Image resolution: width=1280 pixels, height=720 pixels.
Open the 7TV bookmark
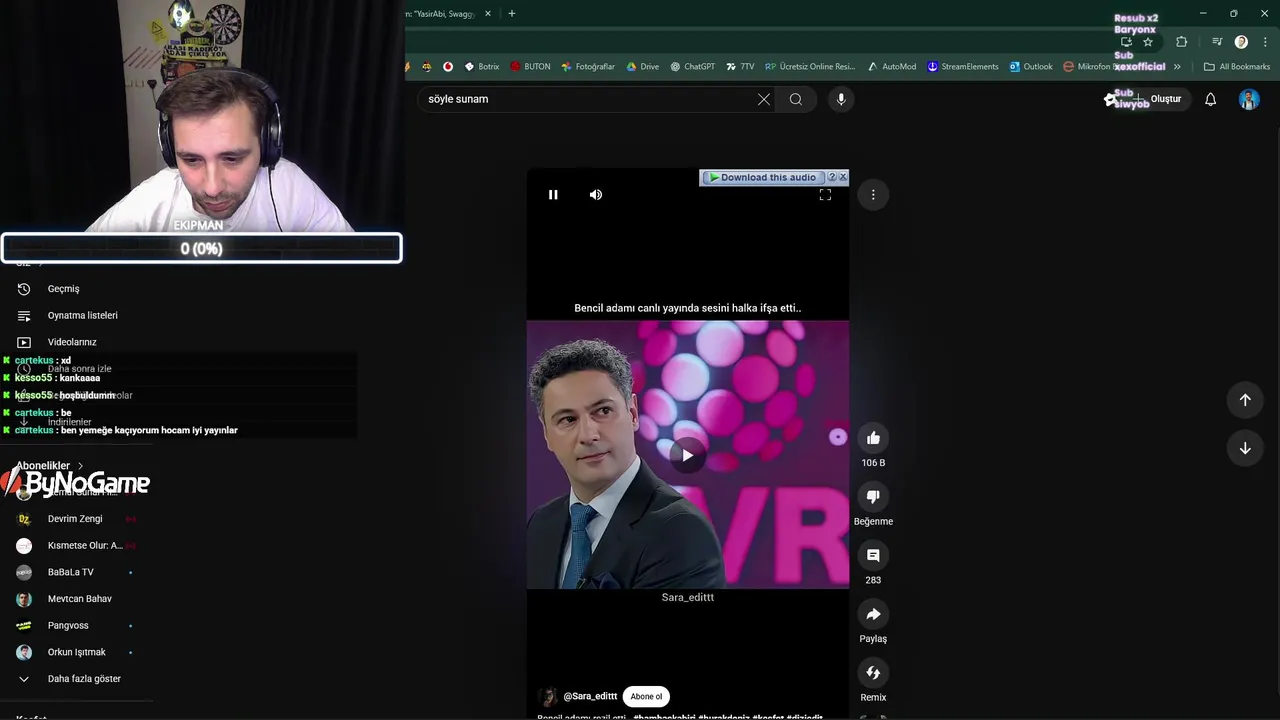point(740,67)
